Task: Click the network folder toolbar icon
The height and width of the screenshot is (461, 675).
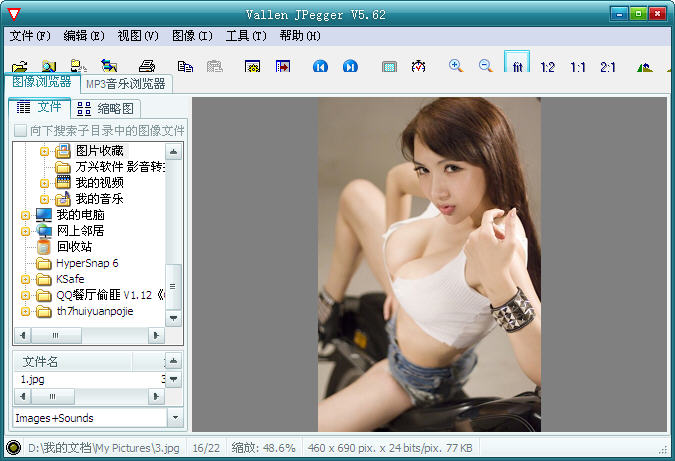Action: pos(78,66)
